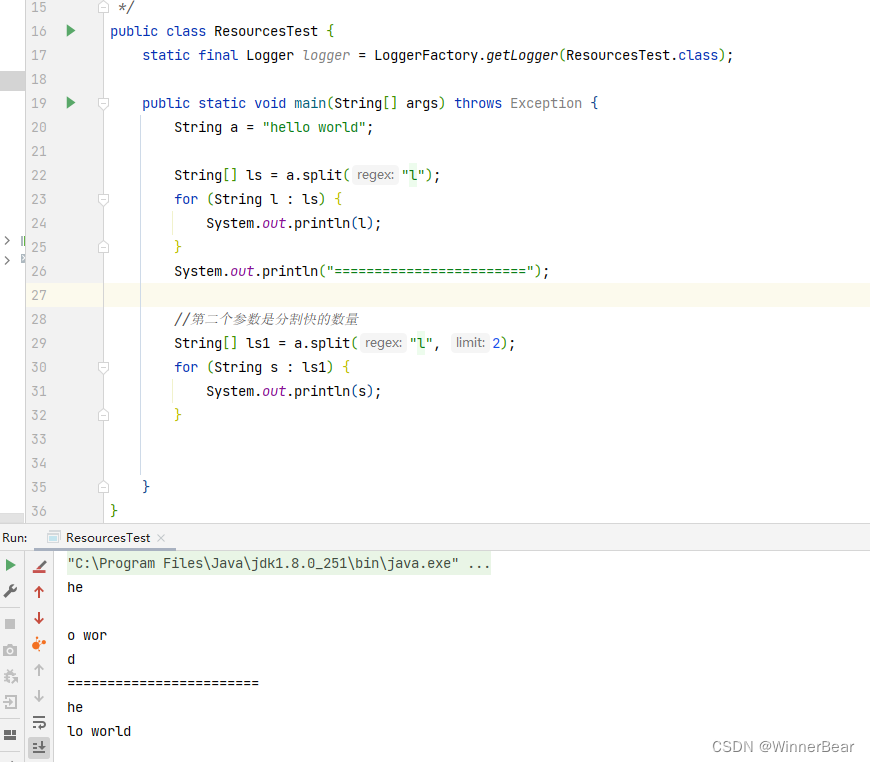Click the red up arrow in Run toolbar
This screenshot has width=870, height=762.
(x=39, y=592)
